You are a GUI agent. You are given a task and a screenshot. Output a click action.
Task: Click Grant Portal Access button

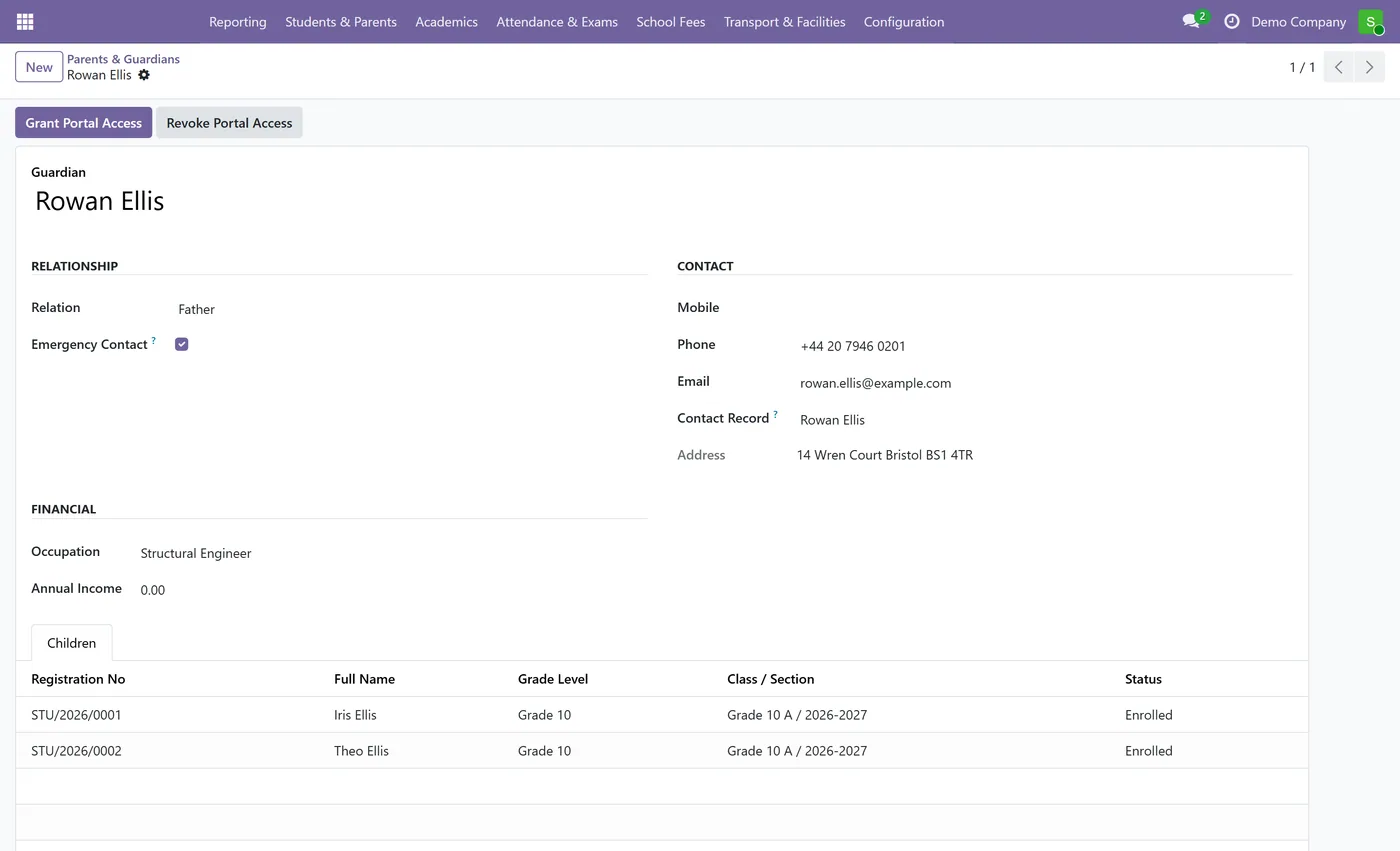point(84,123)
